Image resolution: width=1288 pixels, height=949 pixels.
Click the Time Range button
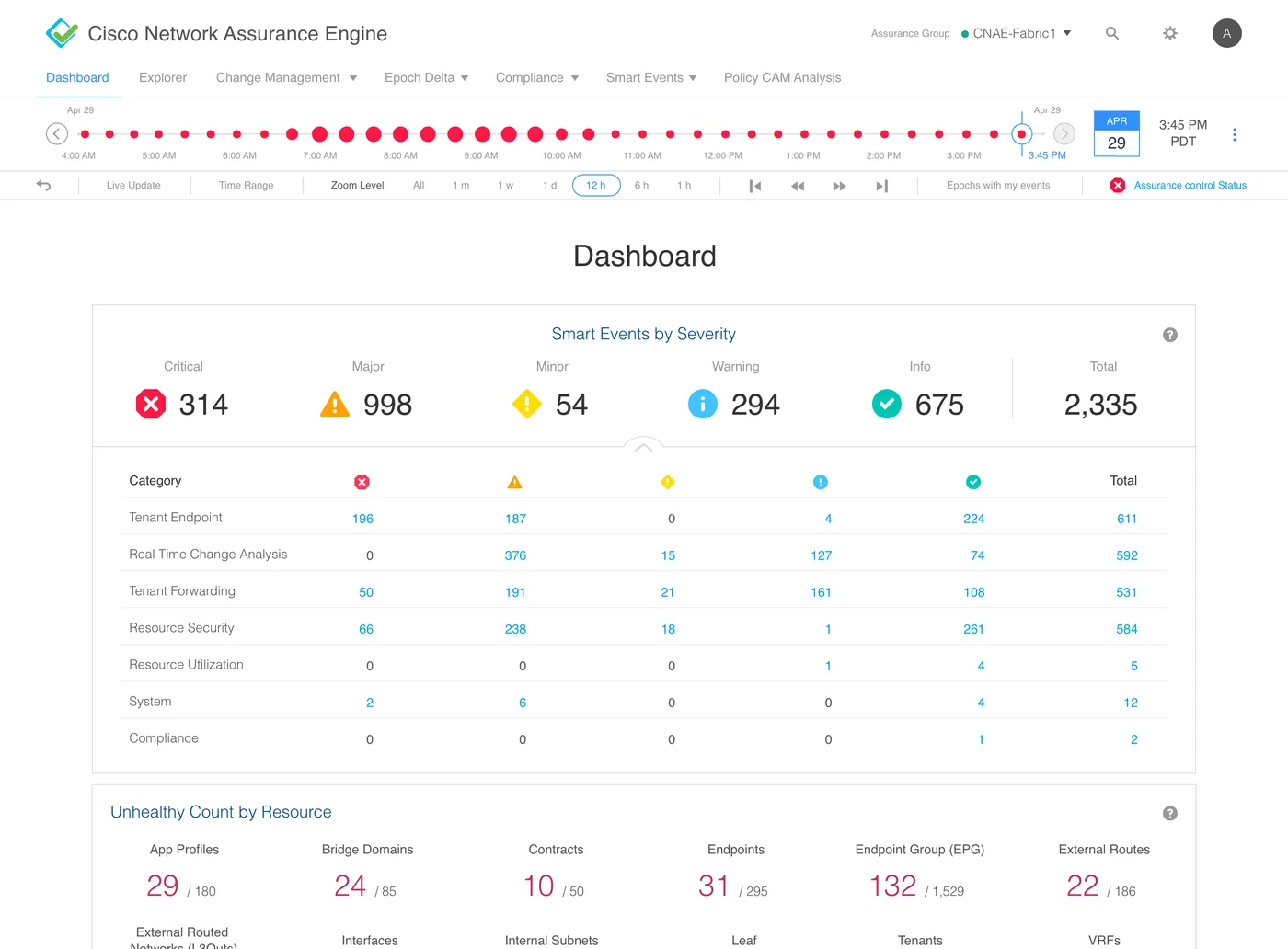(247, 185)
